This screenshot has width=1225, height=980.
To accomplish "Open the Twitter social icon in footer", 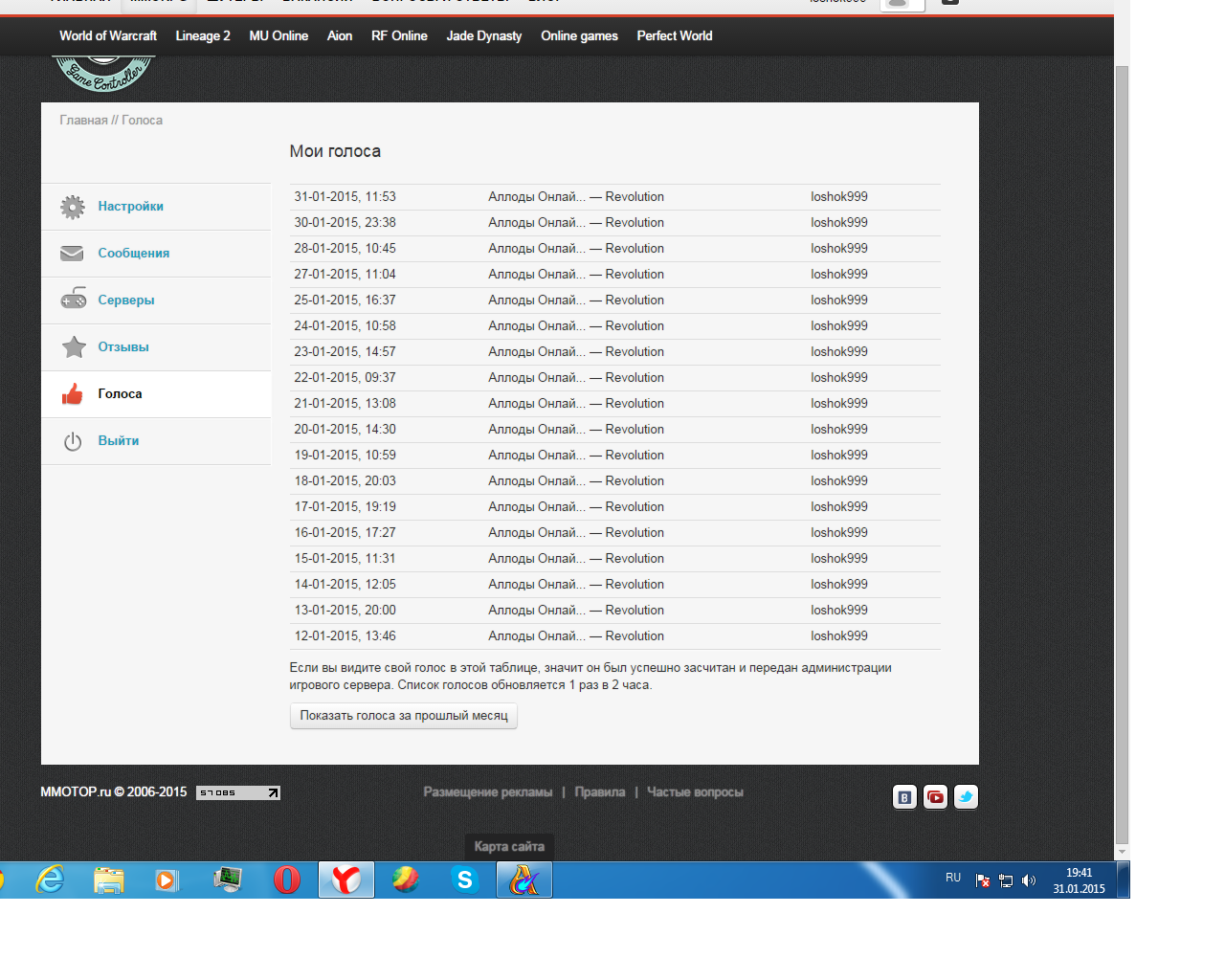I will pos(967,797).
